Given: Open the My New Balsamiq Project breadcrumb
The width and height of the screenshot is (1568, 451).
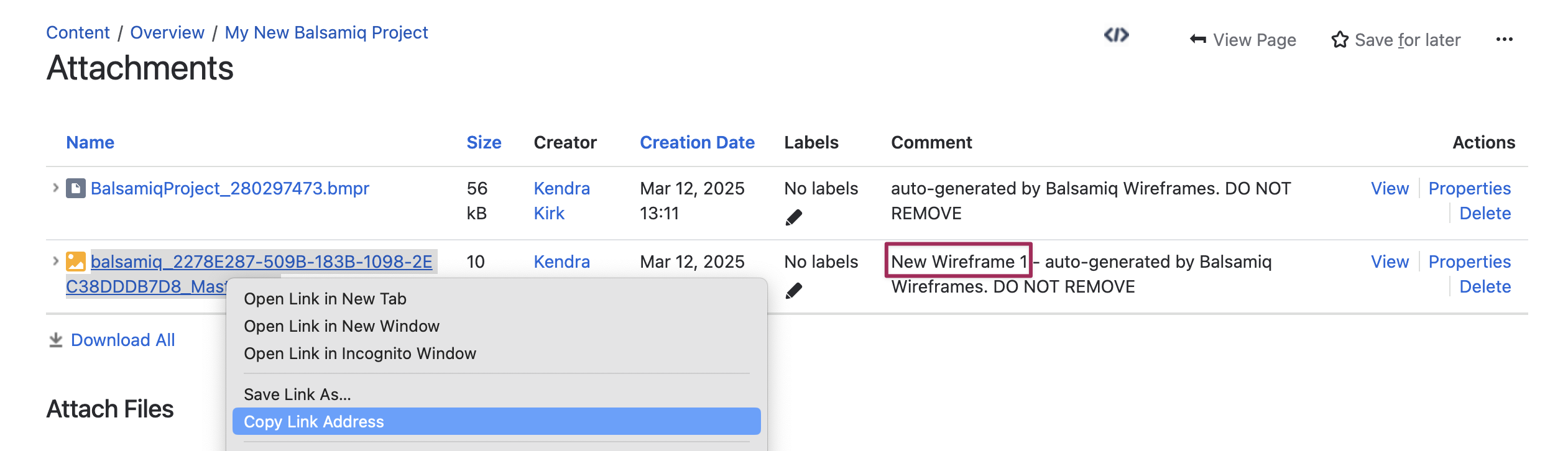Looking at the screenshot, I should click(326, 32).
